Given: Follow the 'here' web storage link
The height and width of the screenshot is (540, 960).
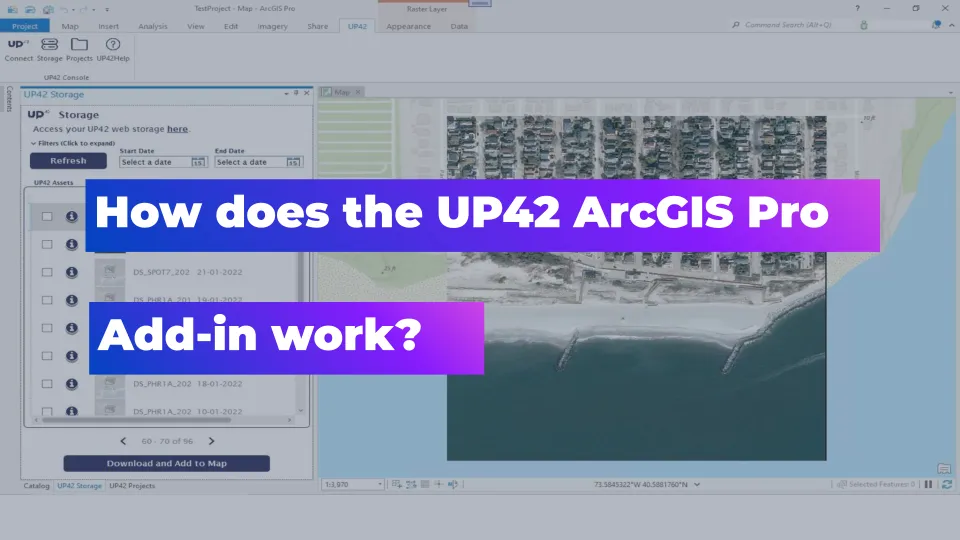Looking at the screenshot, I should tap(178, 129).
